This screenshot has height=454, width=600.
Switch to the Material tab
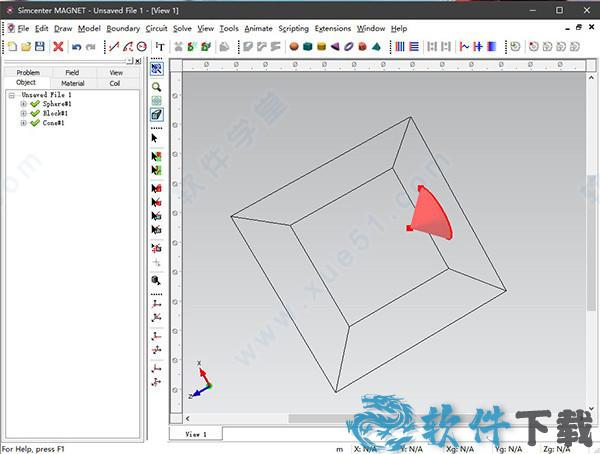tap(73, 83)
